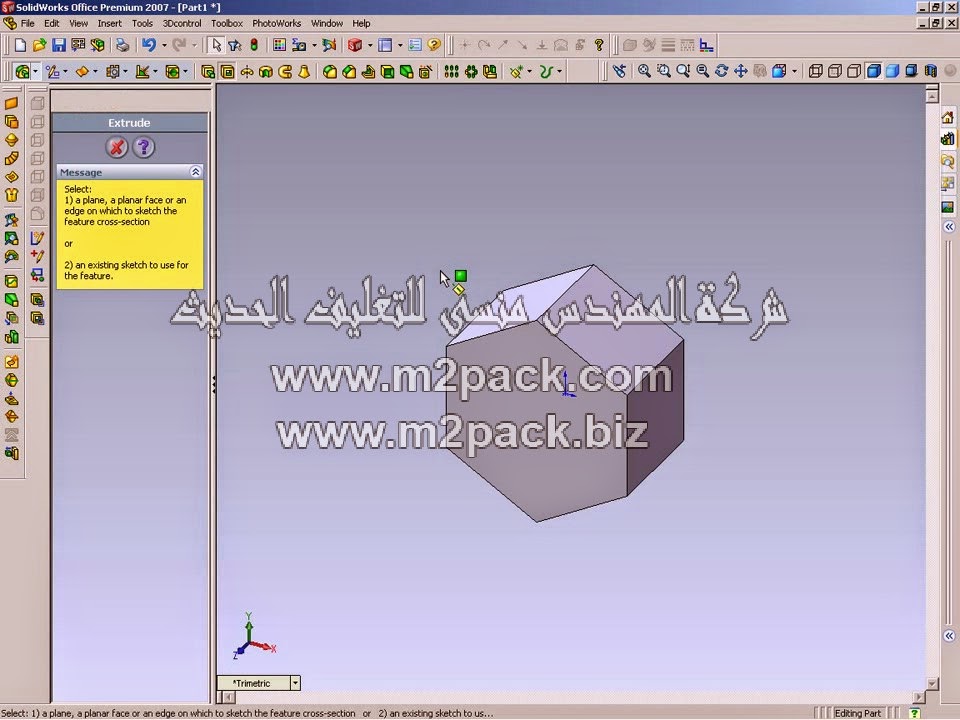Click the Chamfer feature icon

pos(349,72)
